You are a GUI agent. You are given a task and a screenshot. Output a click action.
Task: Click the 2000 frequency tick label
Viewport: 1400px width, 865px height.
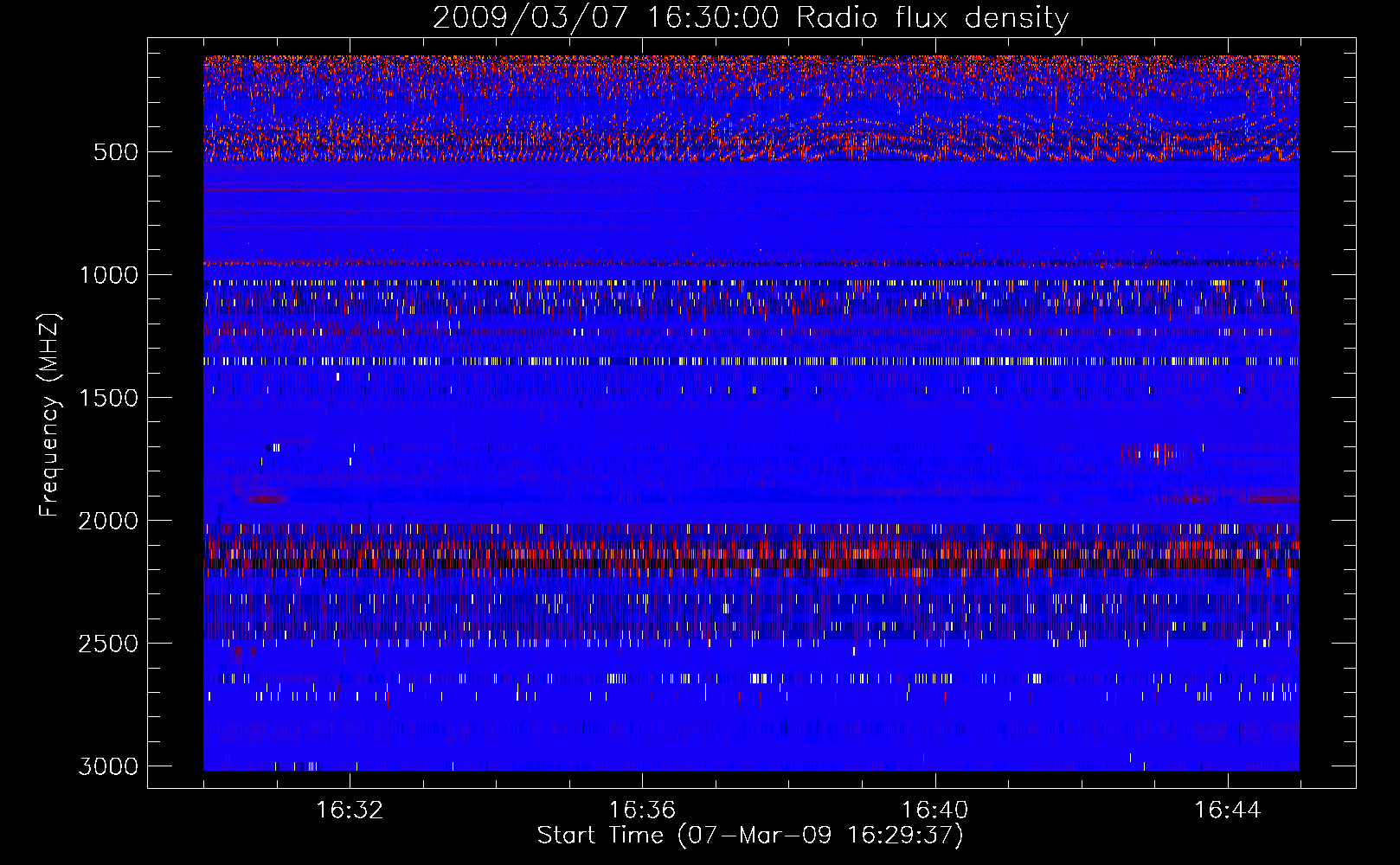108,521
